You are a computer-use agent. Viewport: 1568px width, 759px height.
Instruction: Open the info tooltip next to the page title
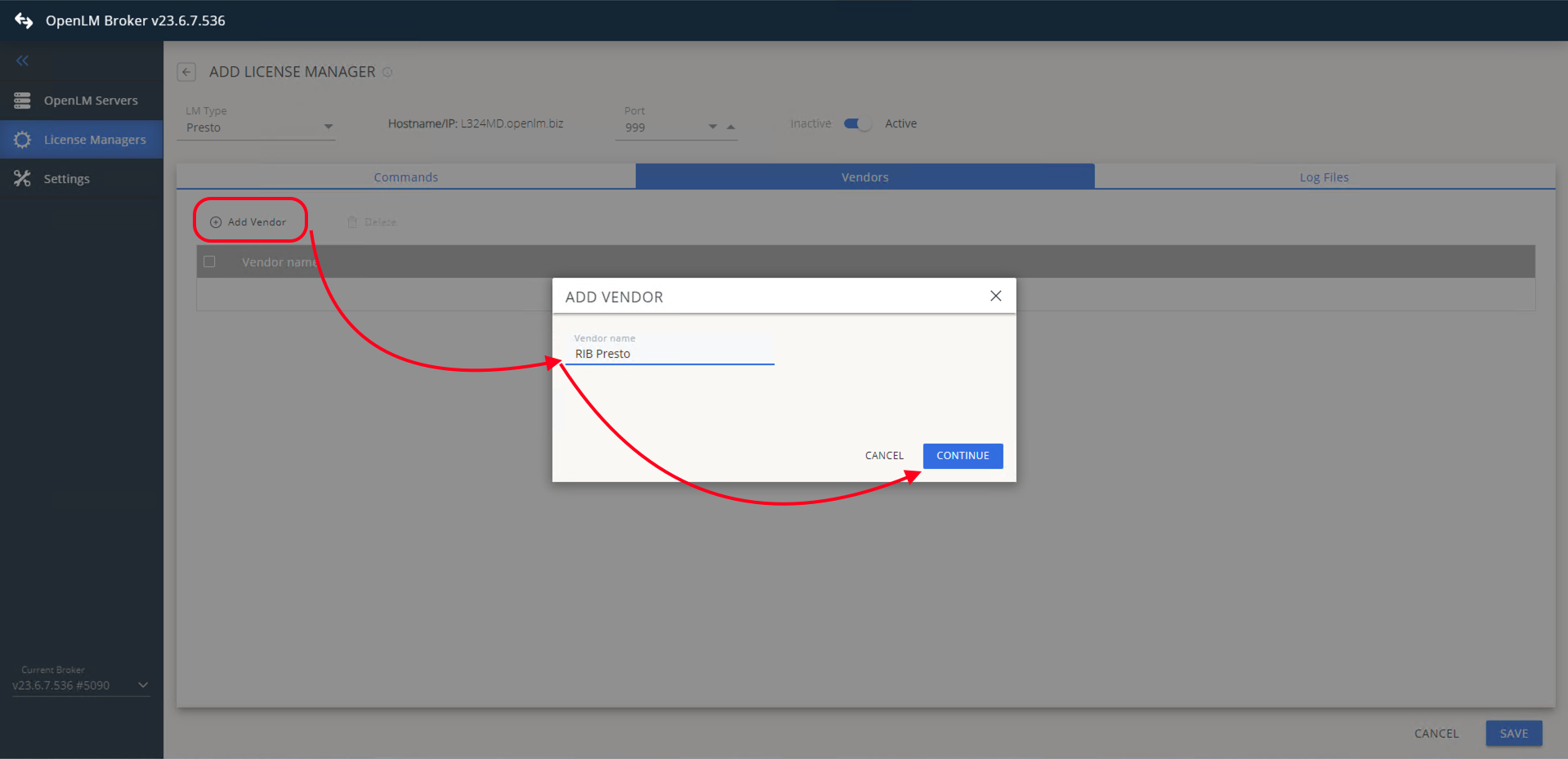click(387, 72)
